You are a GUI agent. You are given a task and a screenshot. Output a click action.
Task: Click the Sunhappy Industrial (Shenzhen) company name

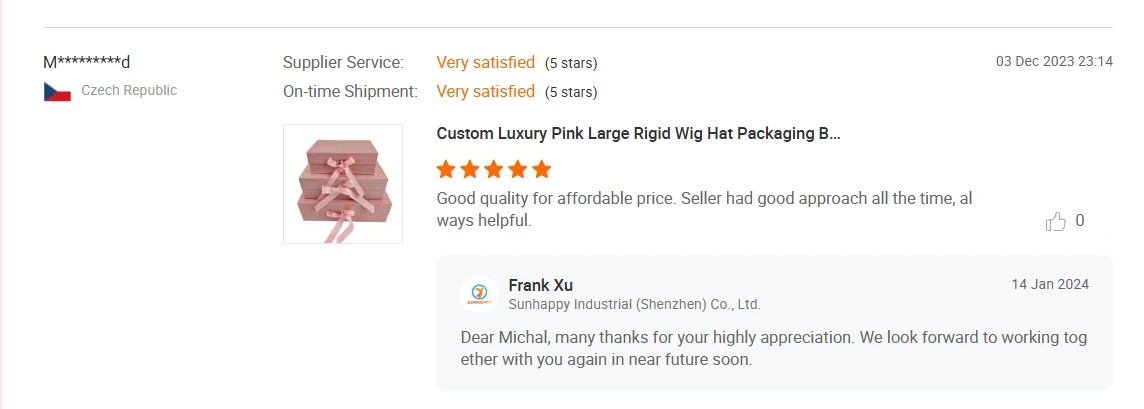(x=634, y=304)
